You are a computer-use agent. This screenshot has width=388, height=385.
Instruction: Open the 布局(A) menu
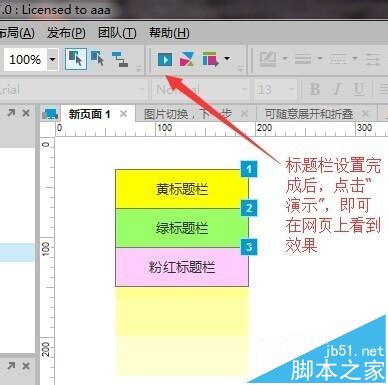17,33
